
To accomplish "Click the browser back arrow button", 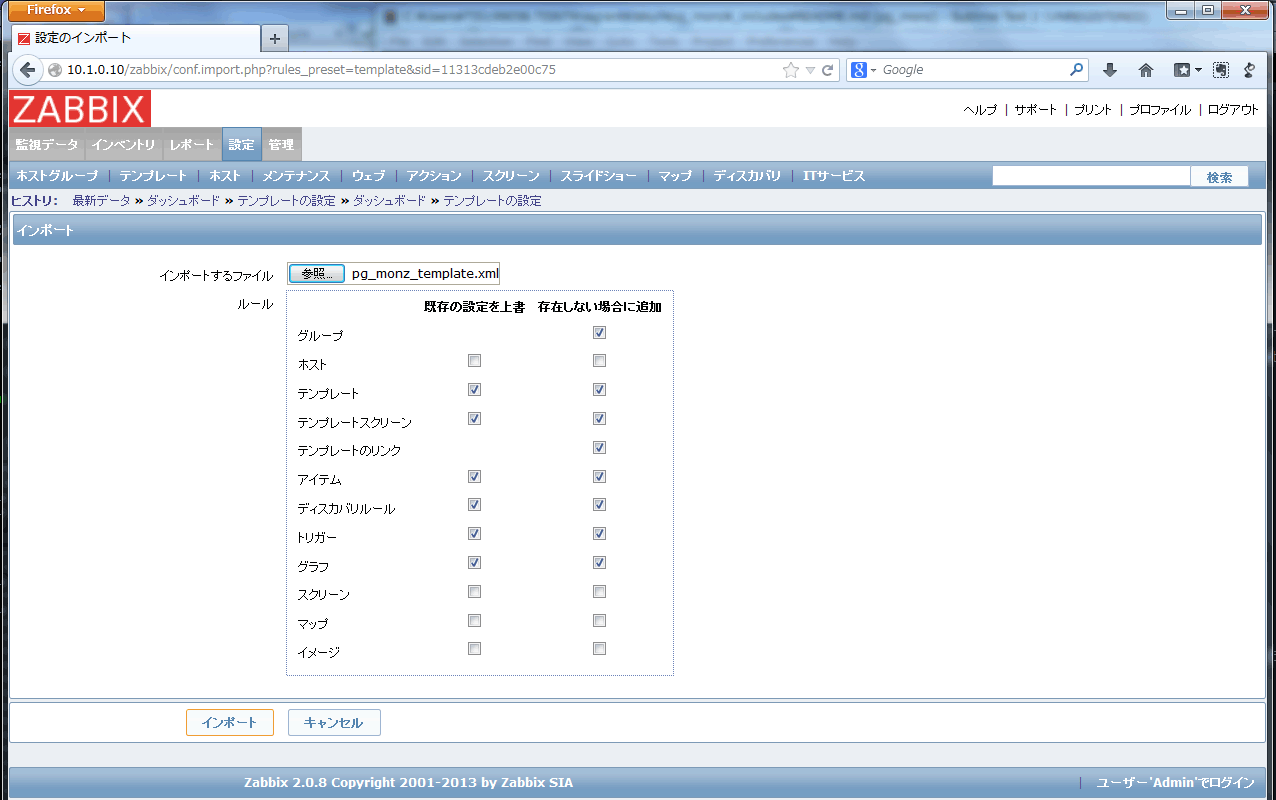I will (x=28, y=70).
